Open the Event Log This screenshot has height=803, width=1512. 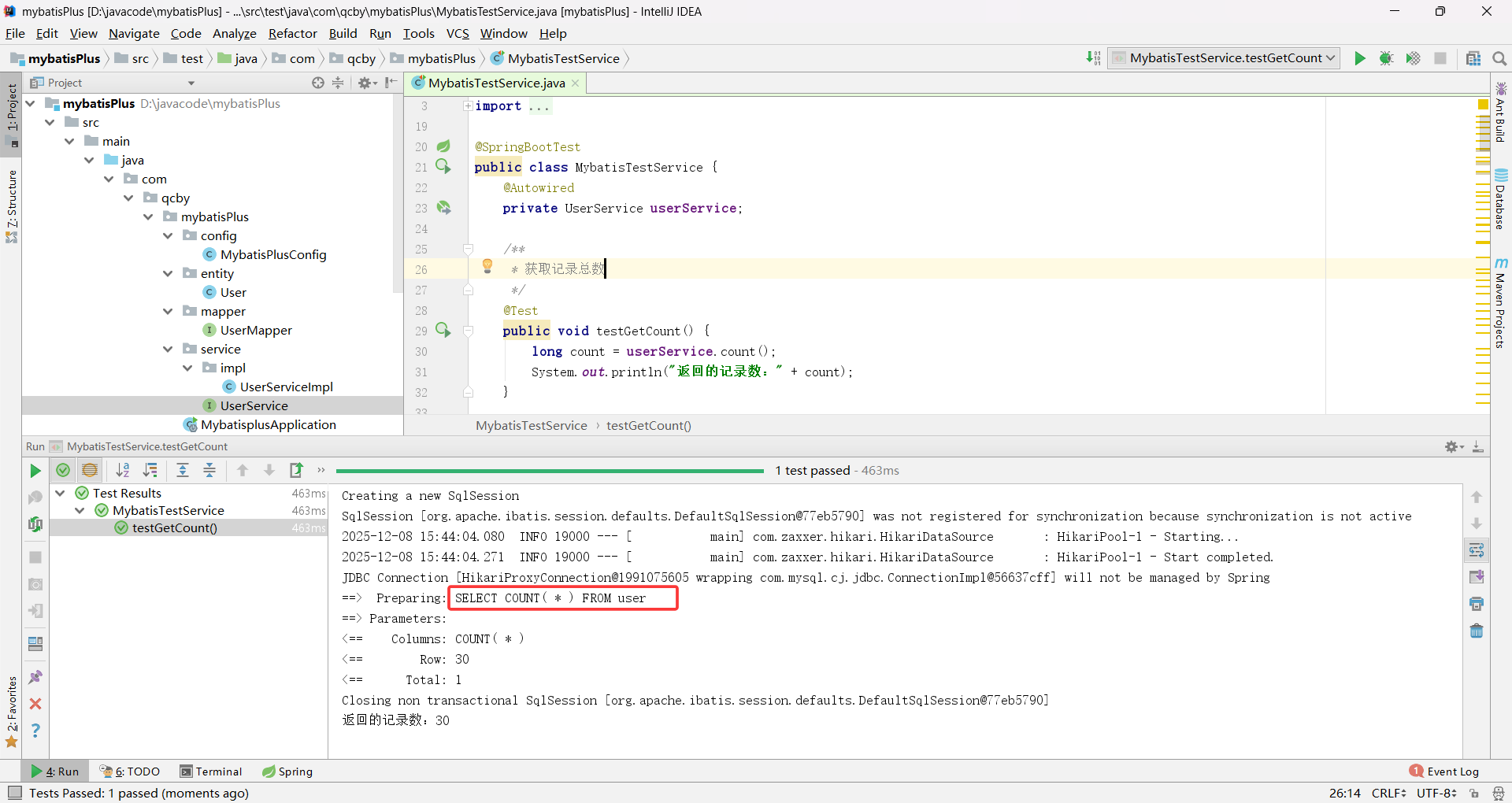(x=1444, y=772)
